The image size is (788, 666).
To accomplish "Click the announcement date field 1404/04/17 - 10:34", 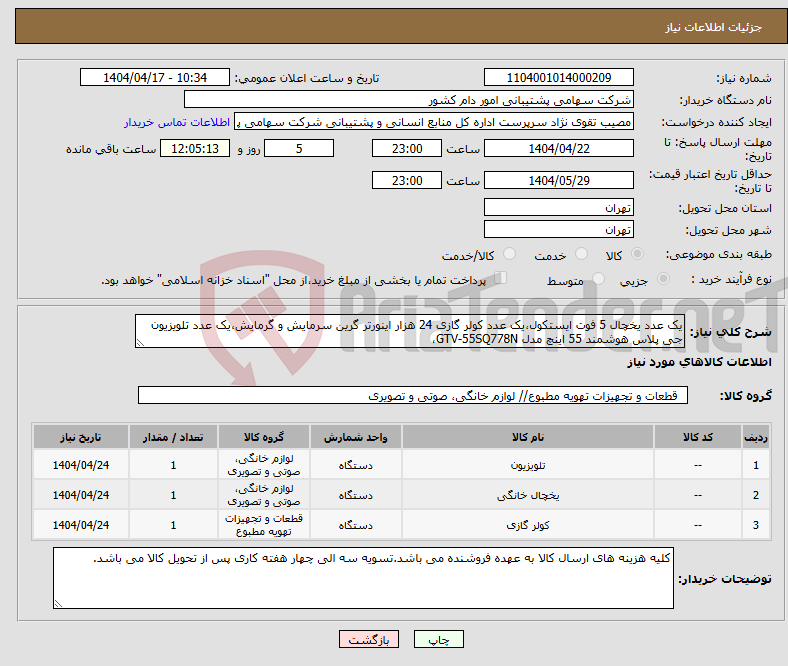I will pyautogui.click(x=155, y=77).
